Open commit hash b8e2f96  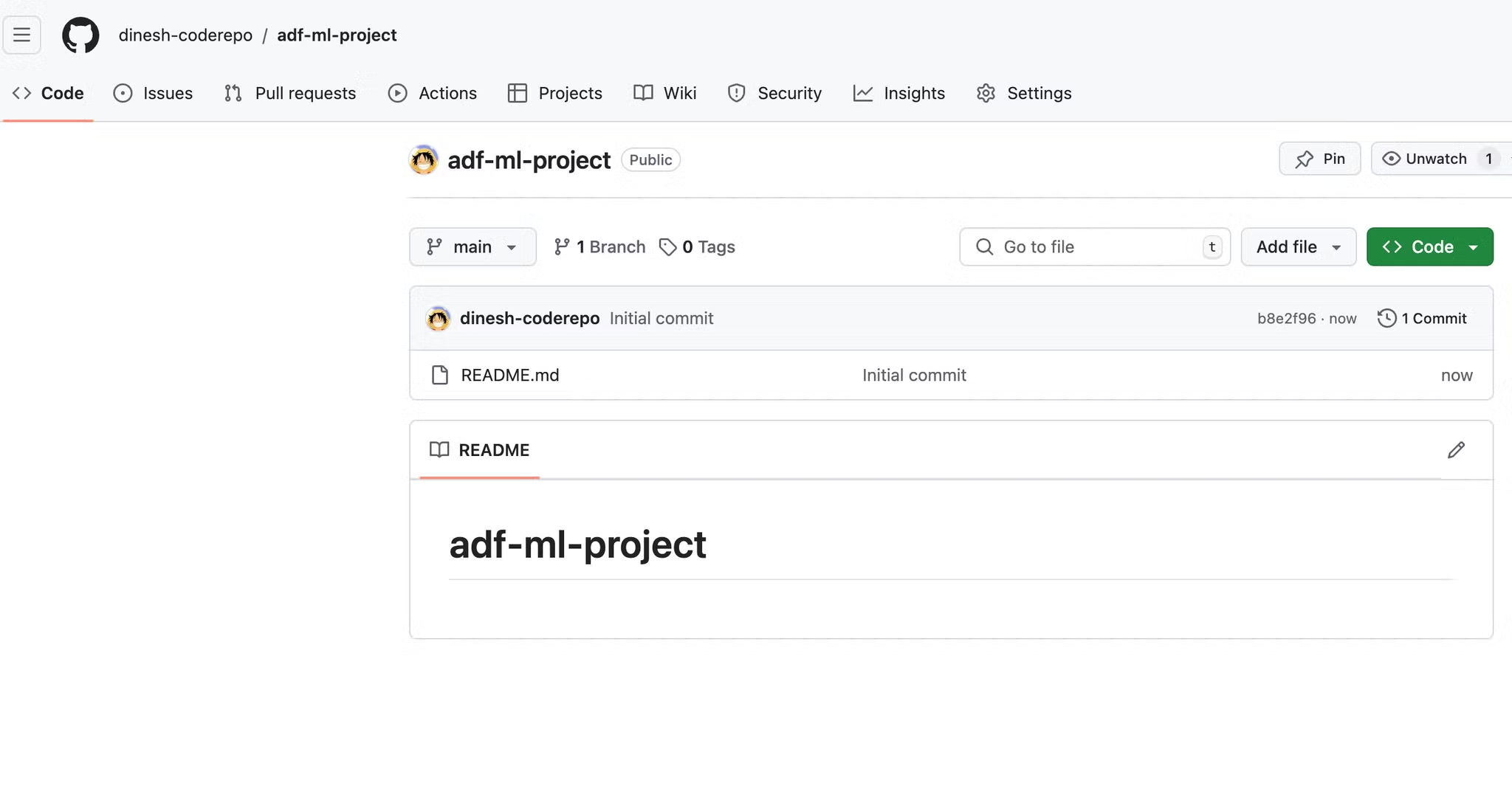click(1286, 318)
